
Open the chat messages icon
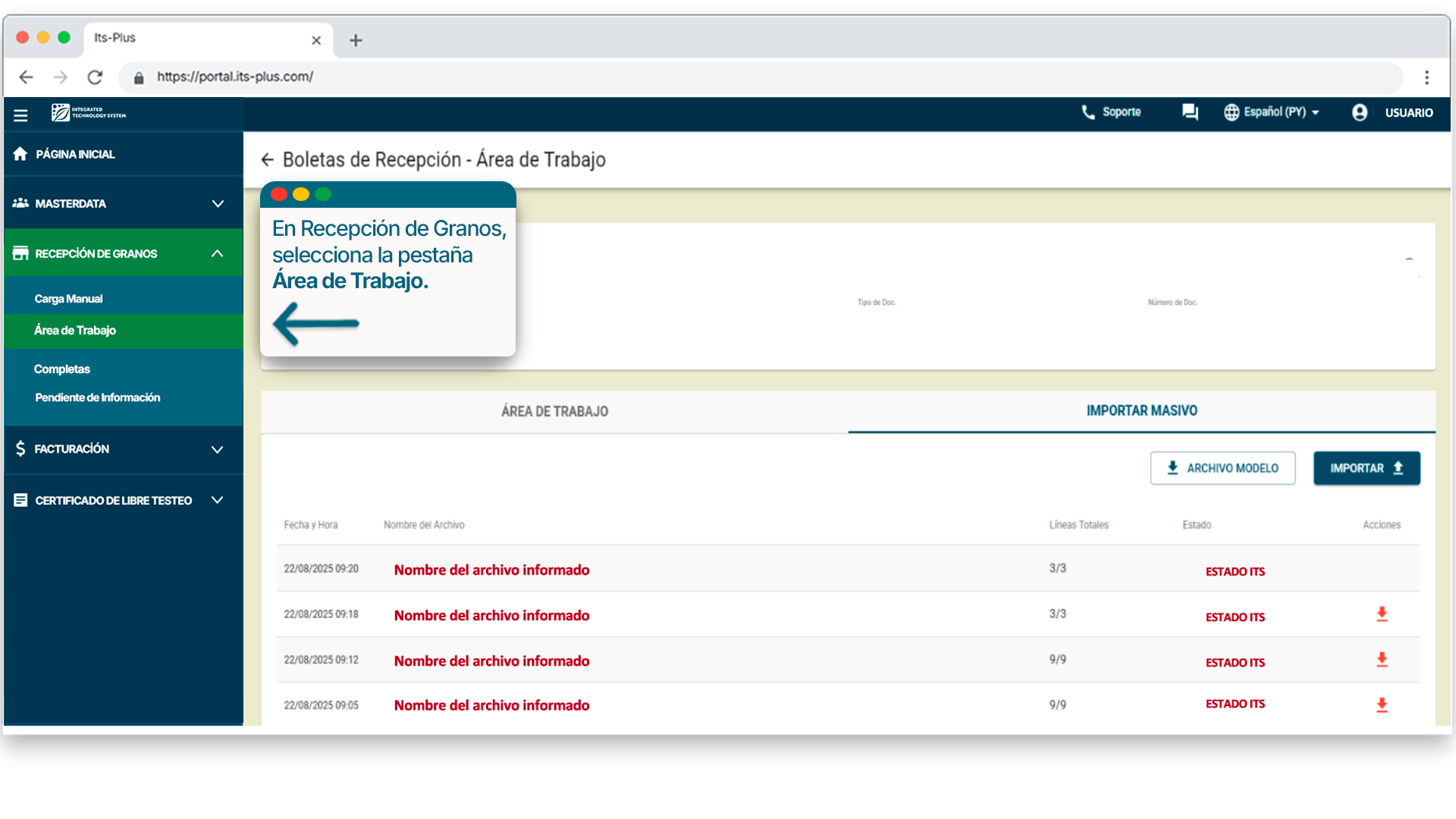1190,112
